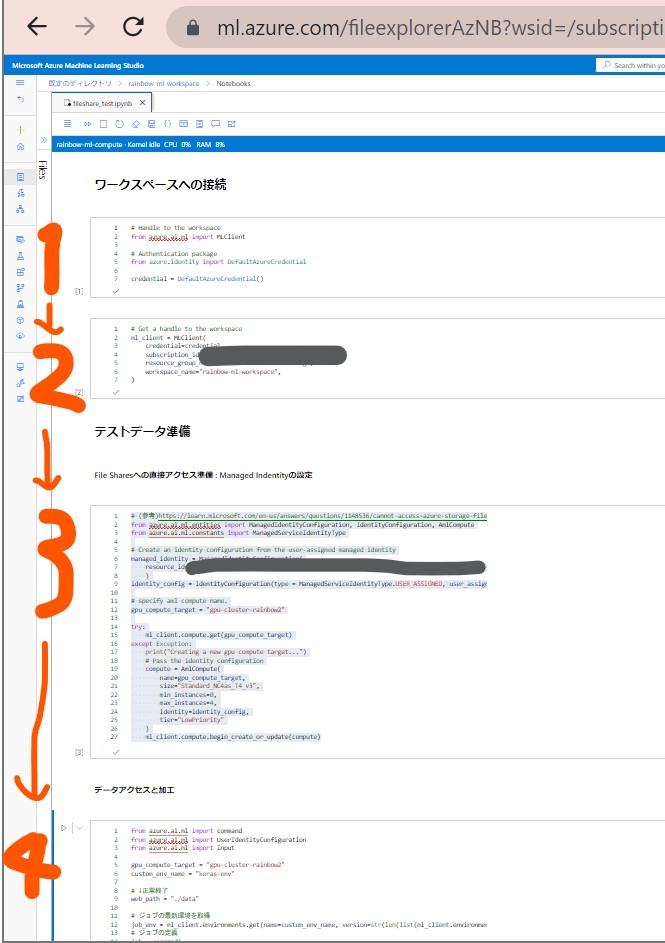Open the Jobs flask icon

coord(20,256)
